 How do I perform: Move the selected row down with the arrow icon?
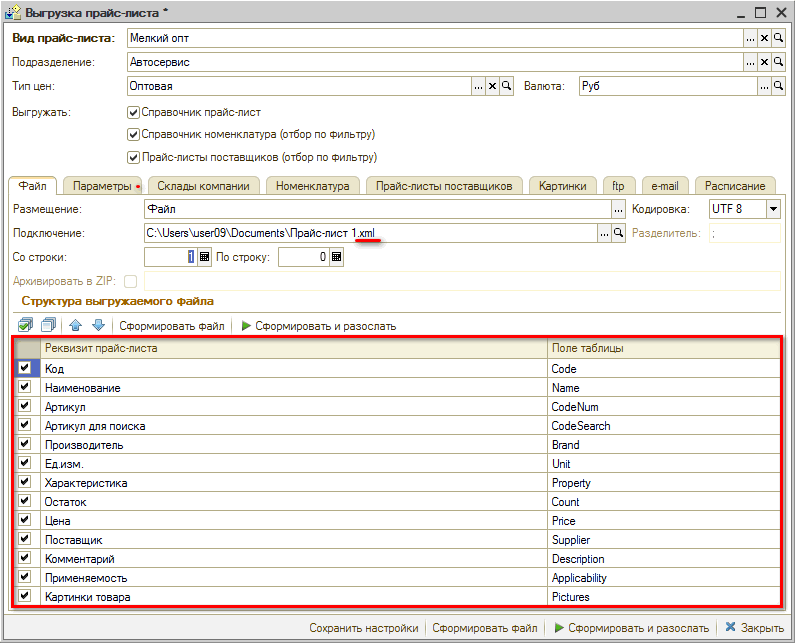pos(98,325)
